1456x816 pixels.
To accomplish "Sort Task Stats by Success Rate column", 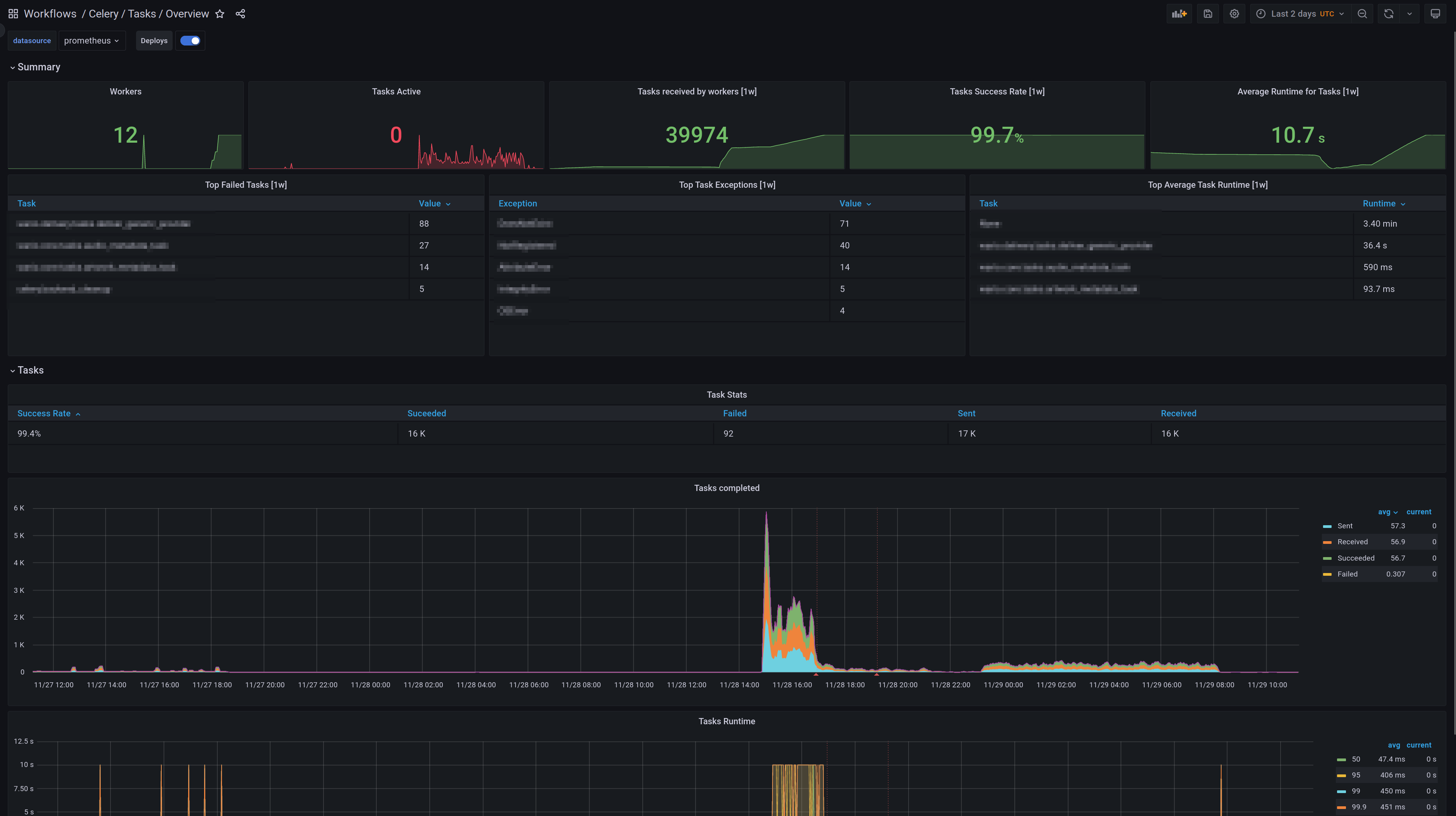I will coord(44,414).
